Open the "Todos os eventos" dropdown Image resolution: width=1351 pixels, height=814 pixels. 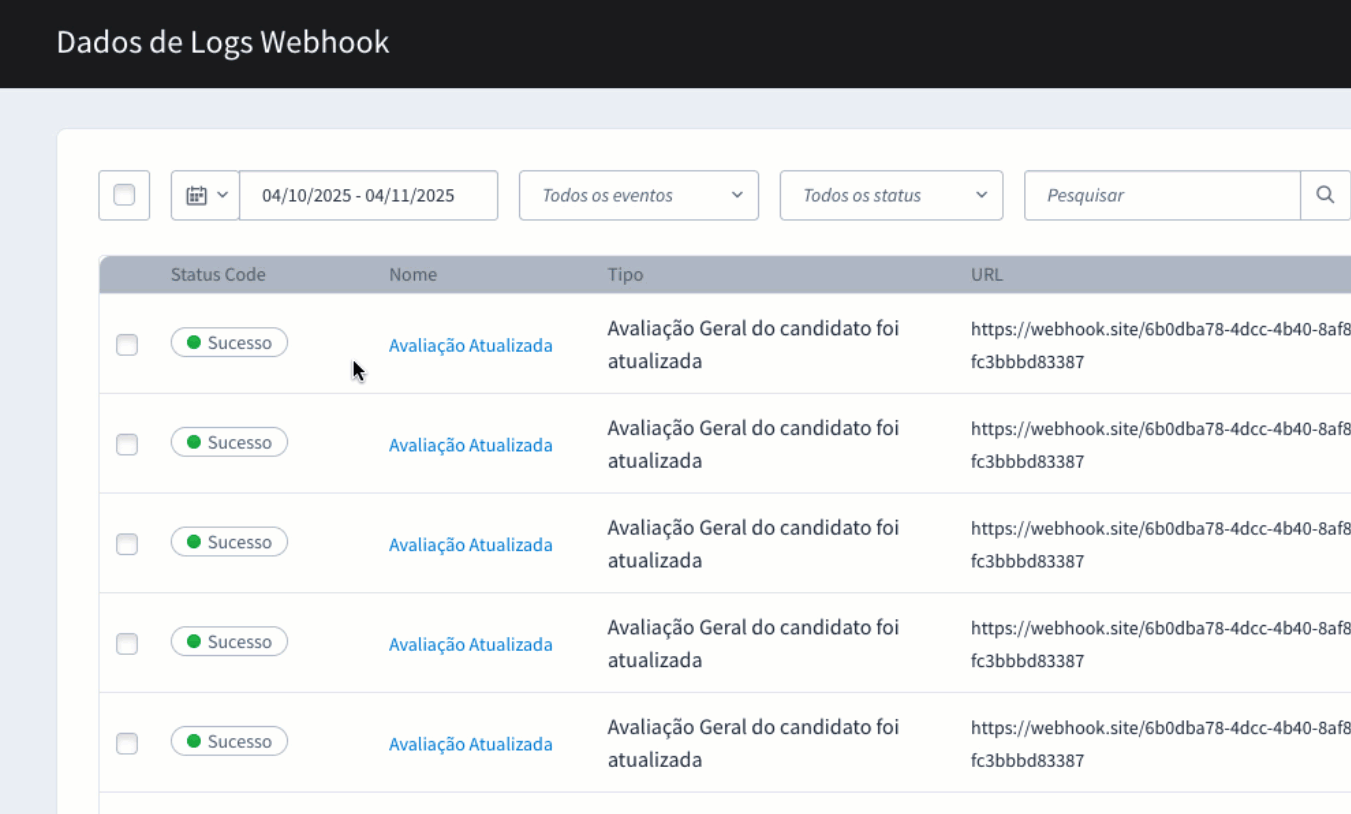click(x=638, y=195)
